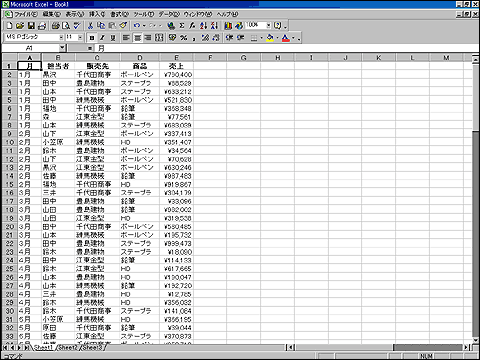
Task: Apply Comma style icon
Action: [194, 38]
